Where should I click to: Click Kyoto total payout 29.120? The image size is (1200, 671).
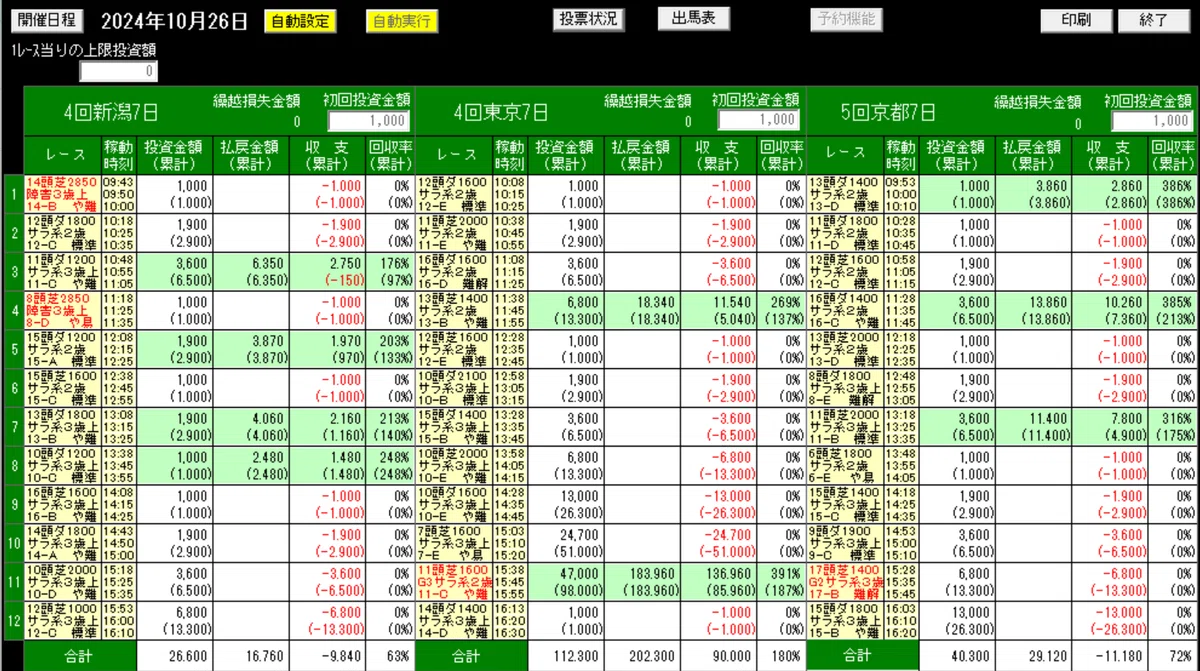click(1033, 656)
